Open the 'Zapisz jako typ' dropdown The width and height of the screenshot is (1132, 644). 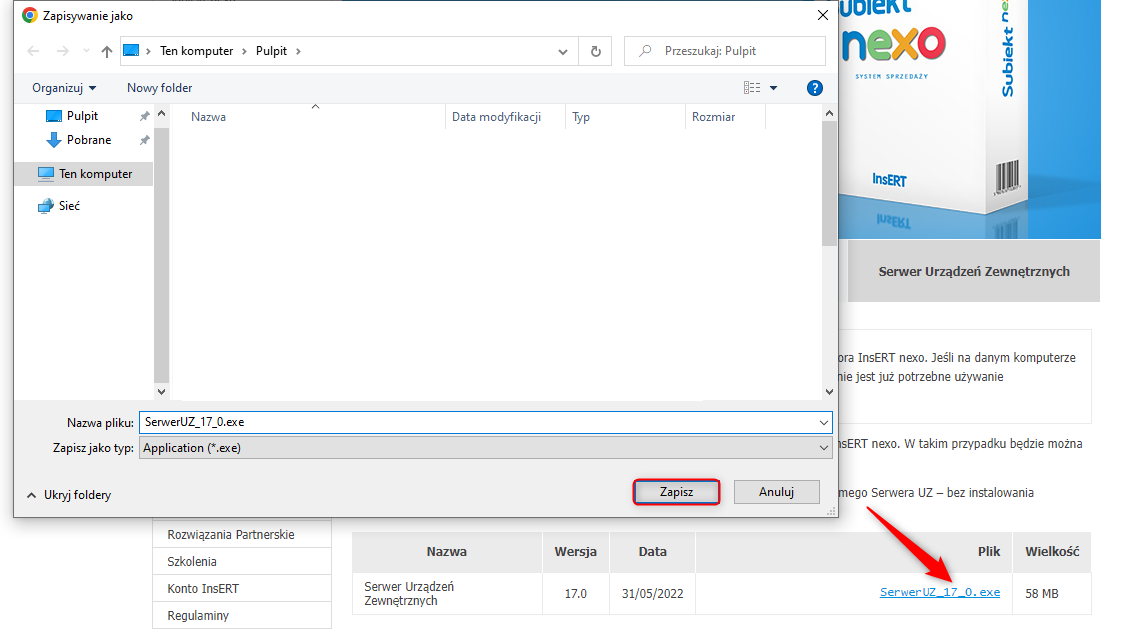pyautogui.click(x=486, y=448)
